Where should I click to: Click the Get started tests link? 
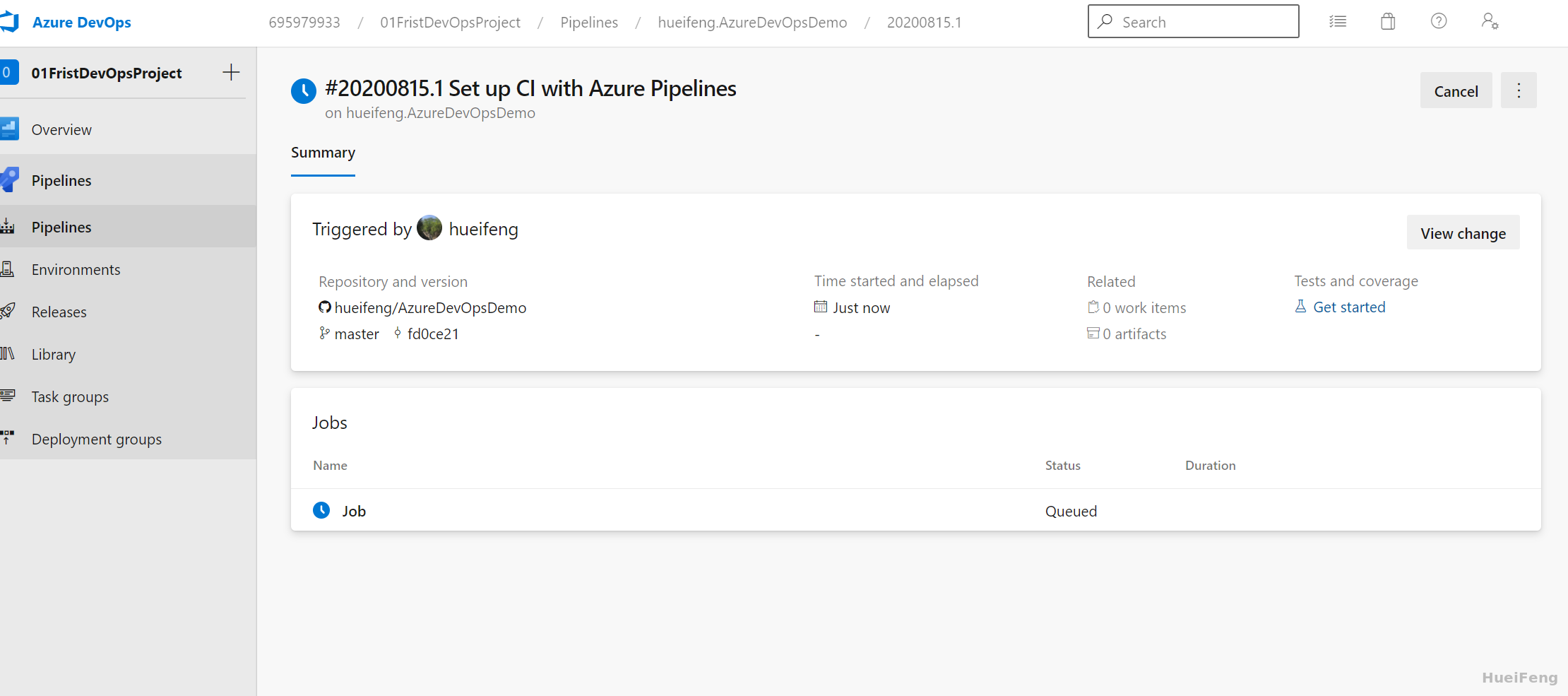click(1349, 307)
